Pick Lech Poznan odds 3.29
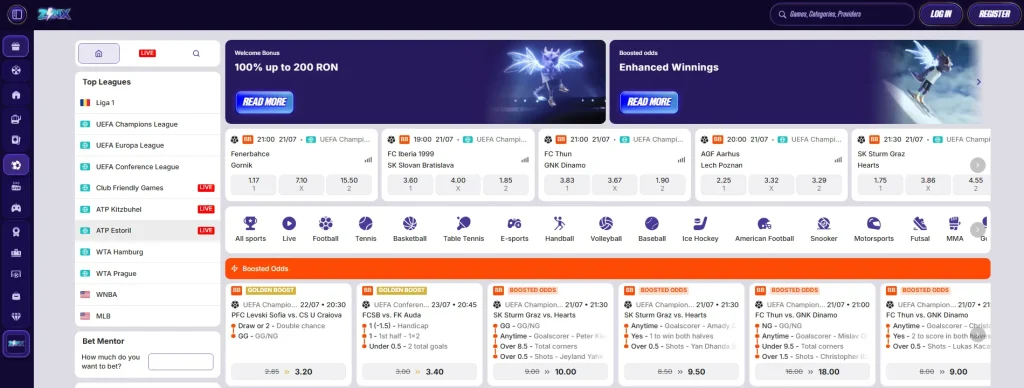This screenshot has height=388, width=1024. coord(819,184)
